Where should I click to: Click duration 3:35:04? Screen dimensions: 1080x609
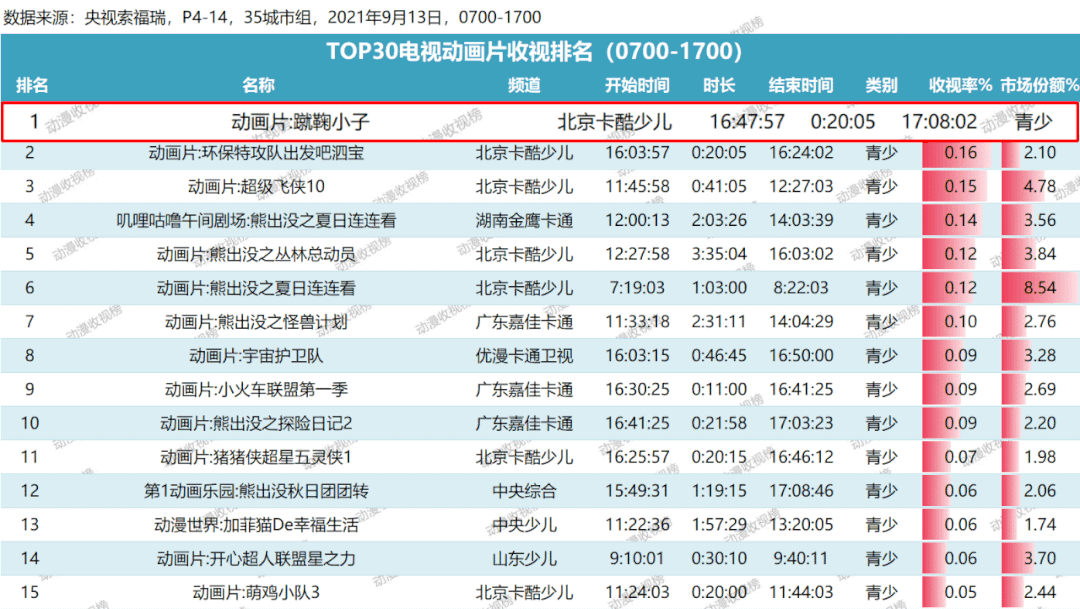coord(719,254)
